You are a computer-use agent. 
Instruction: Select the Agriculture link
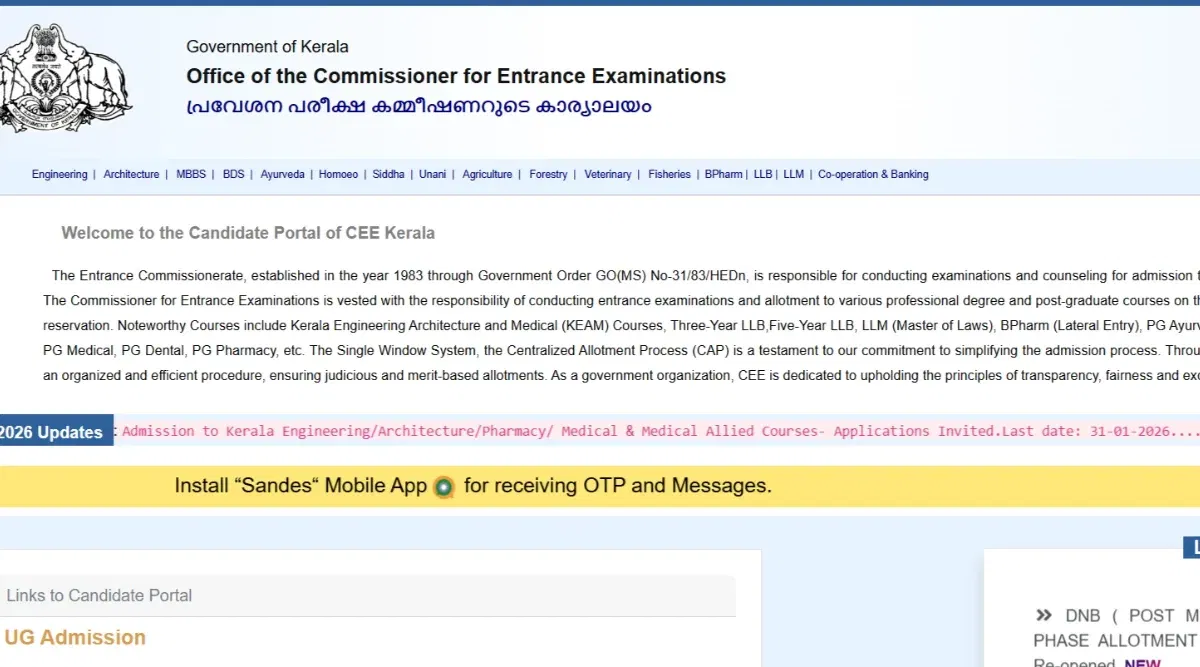click(487, 174)
